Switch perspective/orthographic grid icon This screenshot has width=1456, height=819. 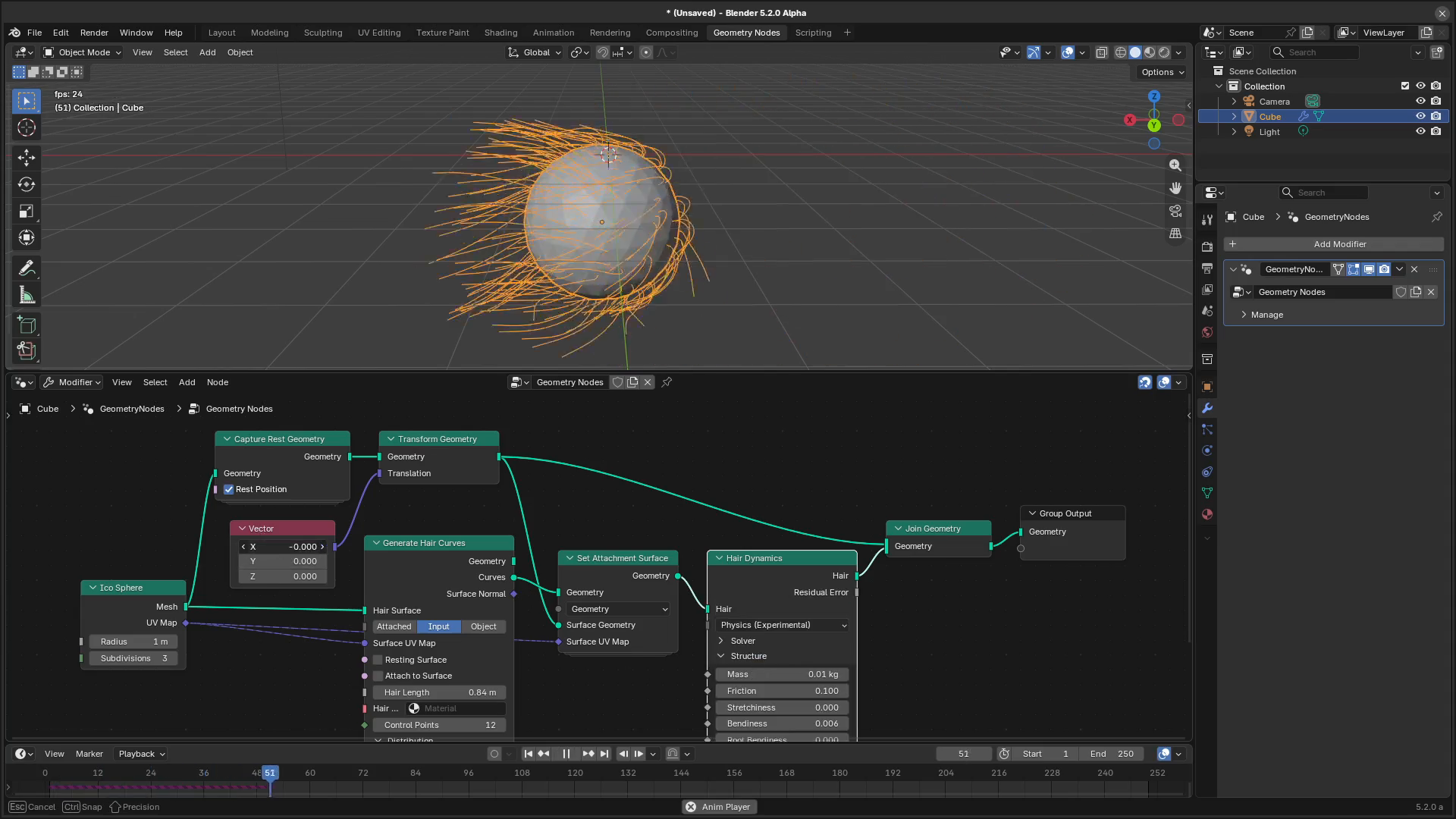click(x=1175, y=234)
